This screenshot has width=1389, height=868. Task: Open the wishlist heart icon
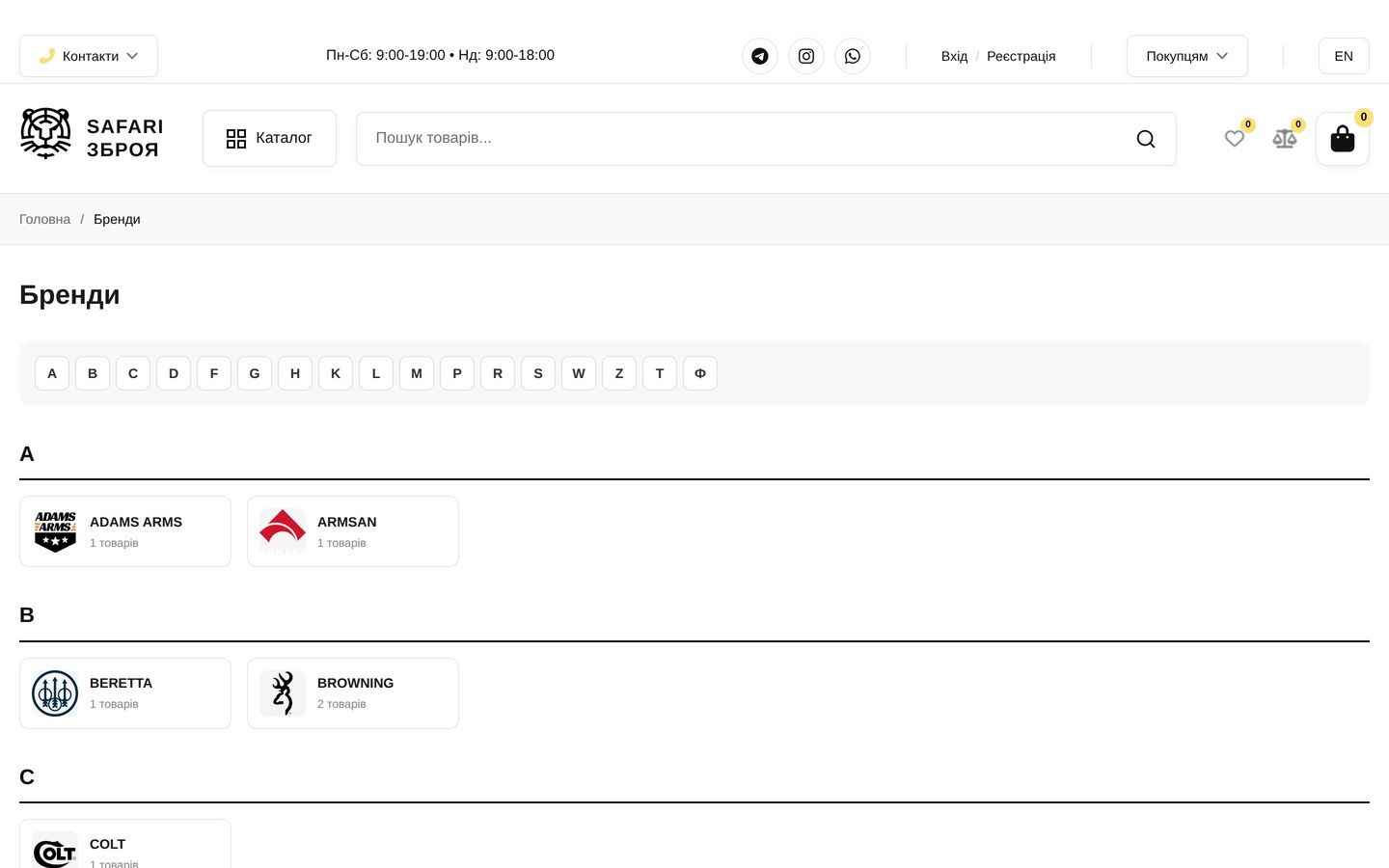1235,139
